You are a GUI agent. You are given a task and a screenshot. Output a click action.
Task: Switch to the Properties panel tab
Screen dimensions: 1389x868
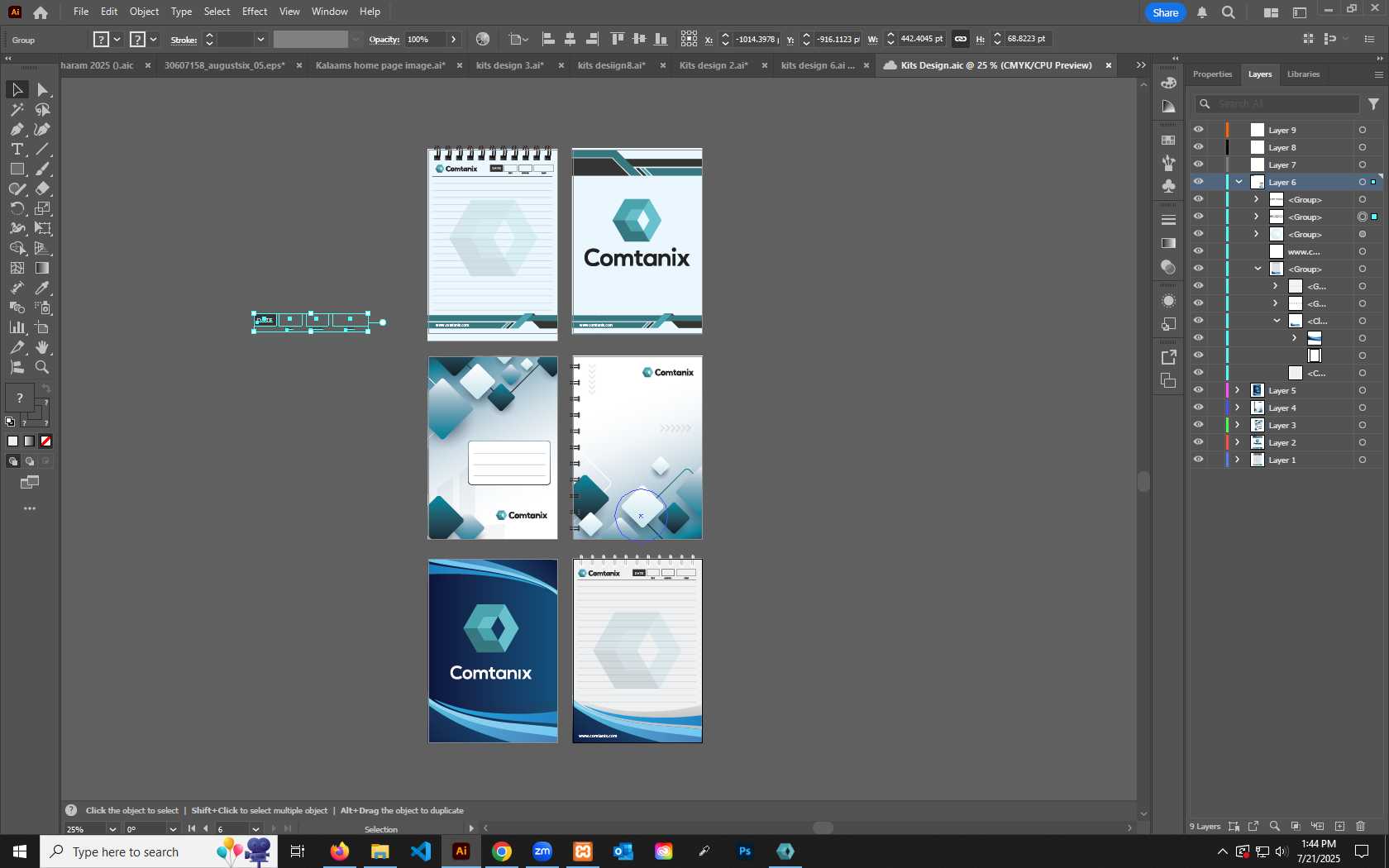[1212, 74]
